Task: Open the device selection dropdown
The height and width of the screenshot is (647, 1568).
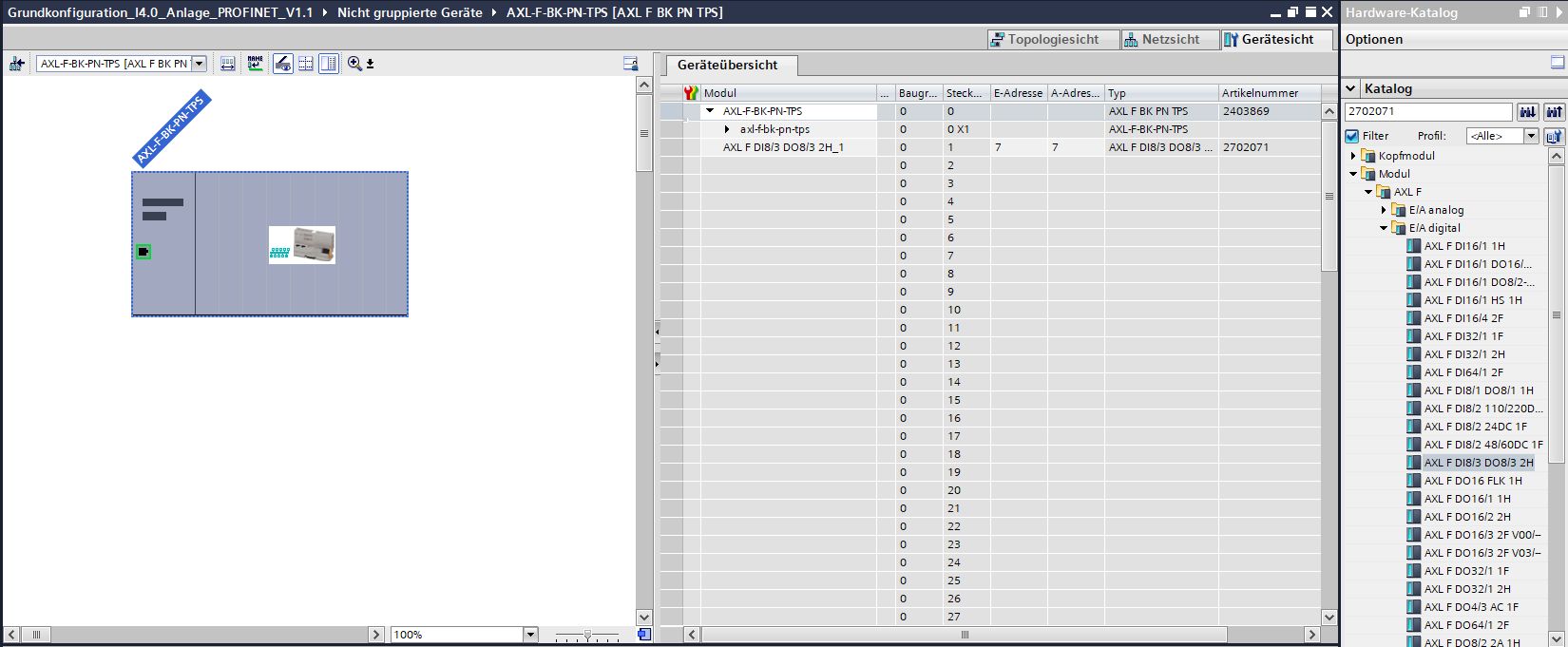Action: (x=199, y=64)
